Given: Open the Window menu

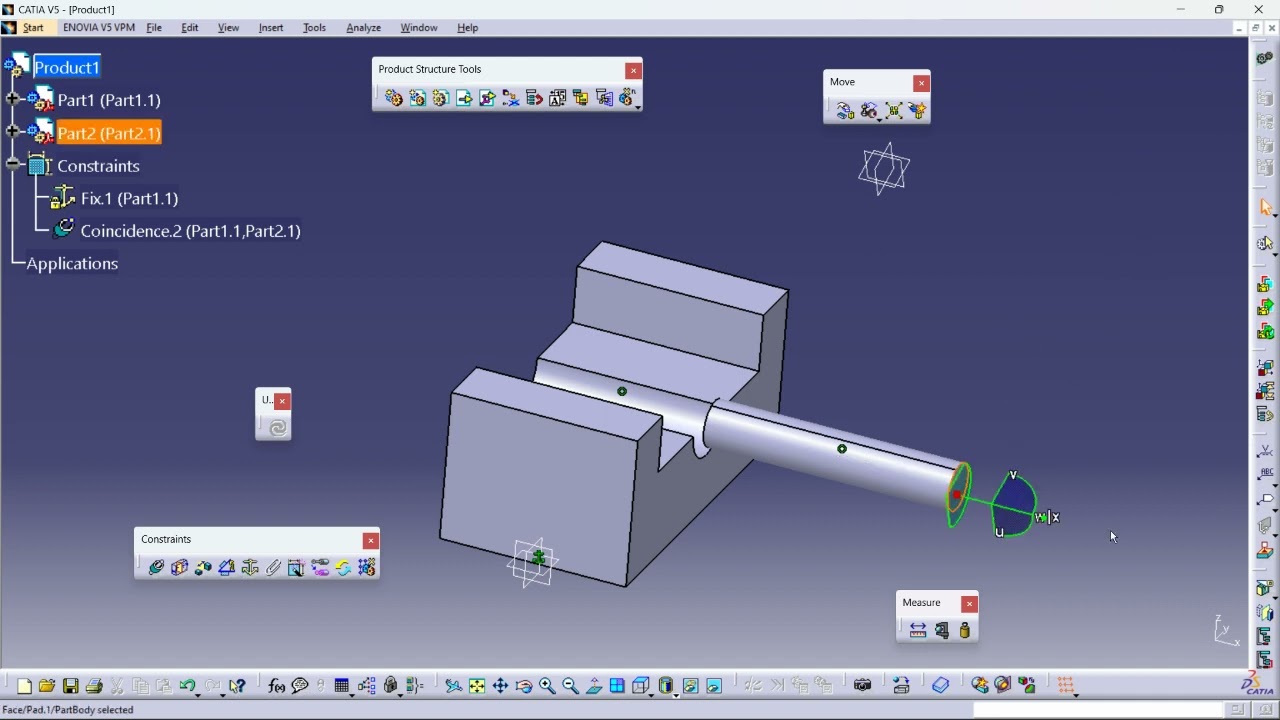Looking at the screenshot, I should tap(419, 28).
